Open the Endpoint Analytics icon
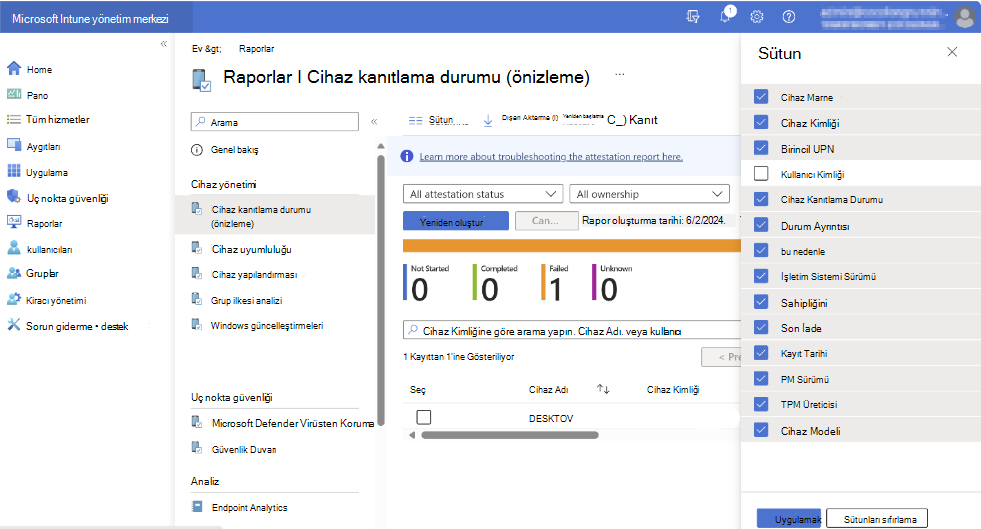 click(x=197, y=506)
